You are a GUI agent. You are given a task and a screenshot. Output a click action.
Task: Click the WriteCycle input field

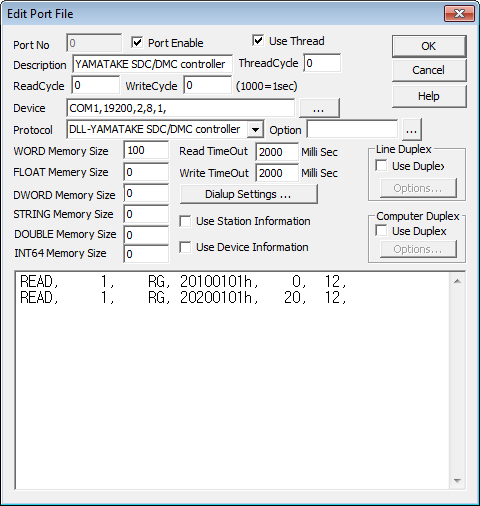[207, 85]
